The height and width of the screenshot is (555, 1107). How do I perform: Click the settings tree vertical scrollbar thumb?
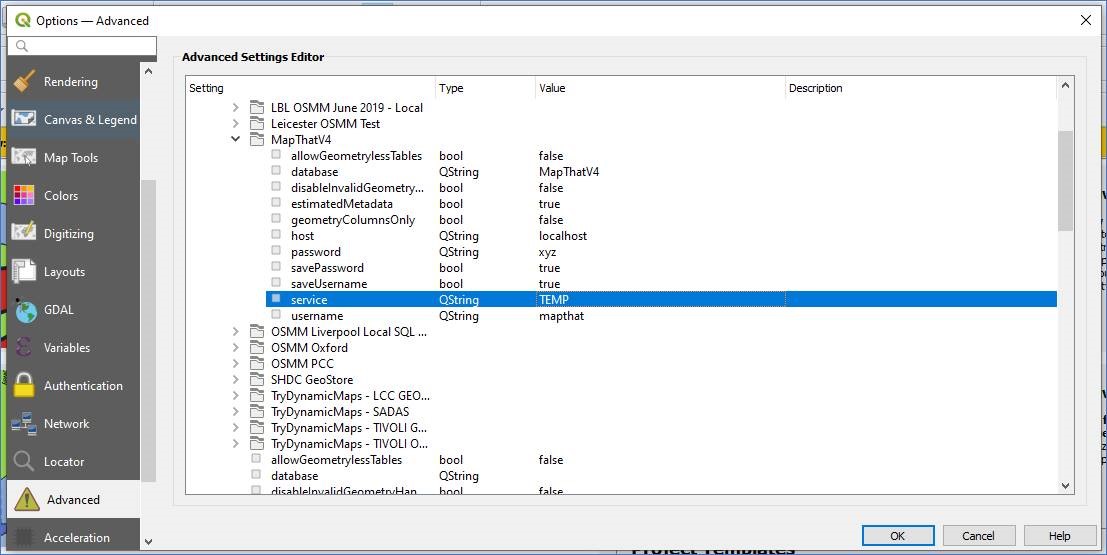(x=1065, y=180)
